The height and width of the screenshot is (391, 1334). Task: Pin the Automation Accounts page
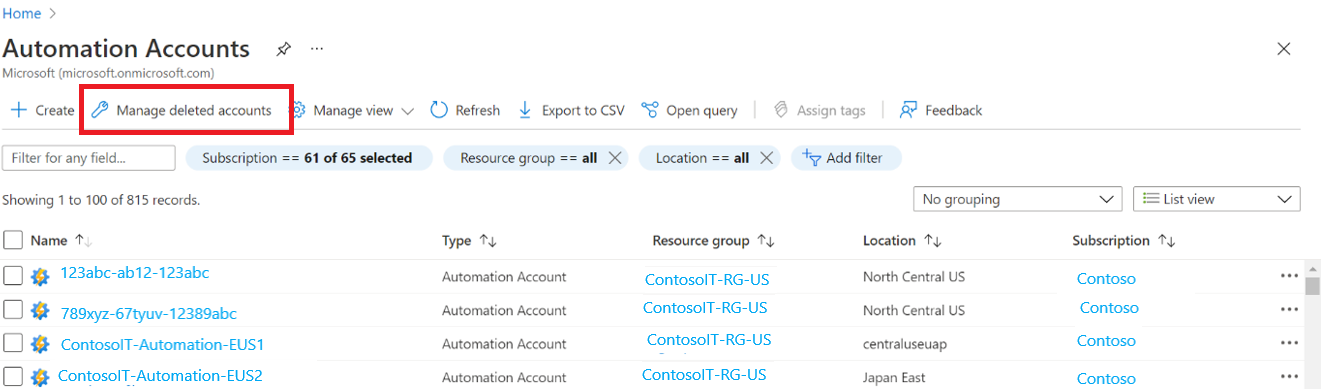(x=283, y=48)
